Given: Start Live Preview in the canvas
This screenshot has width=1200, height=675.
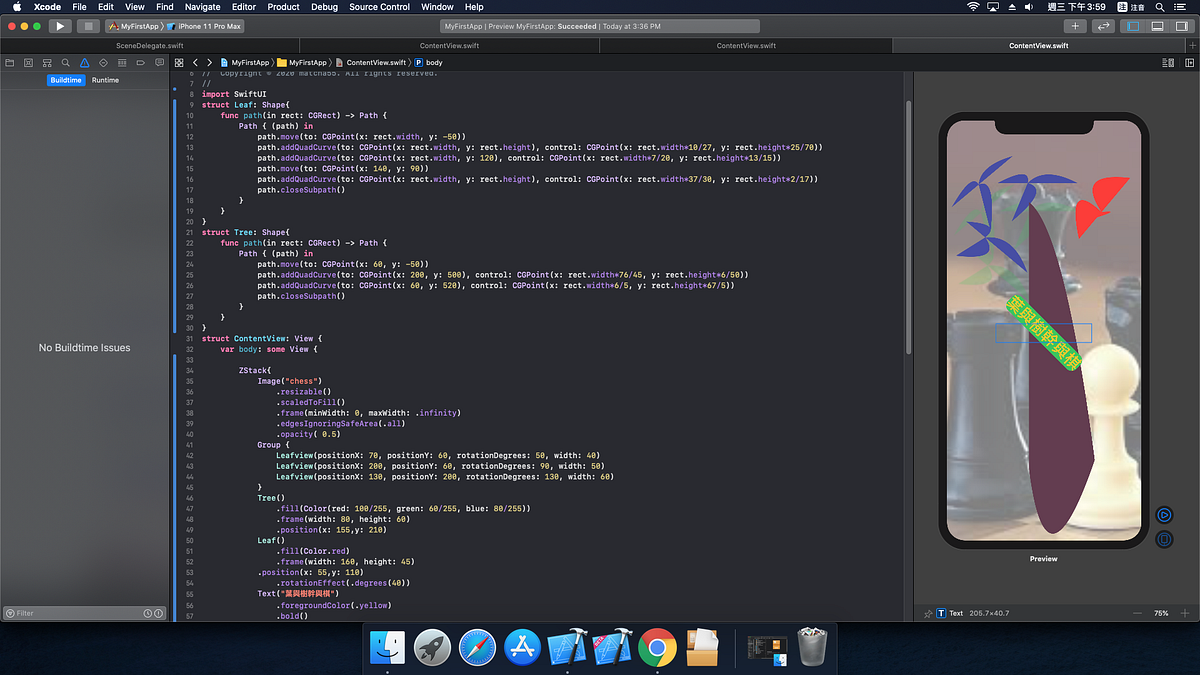Looking at the screenshot, I should [1164, 515].
